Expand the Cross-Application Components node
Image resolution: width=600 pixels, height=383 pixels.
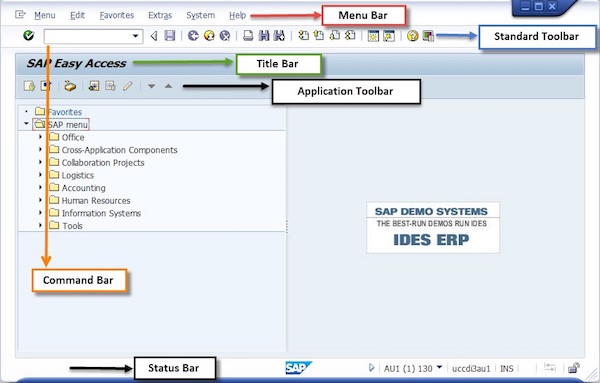(41, 149)
